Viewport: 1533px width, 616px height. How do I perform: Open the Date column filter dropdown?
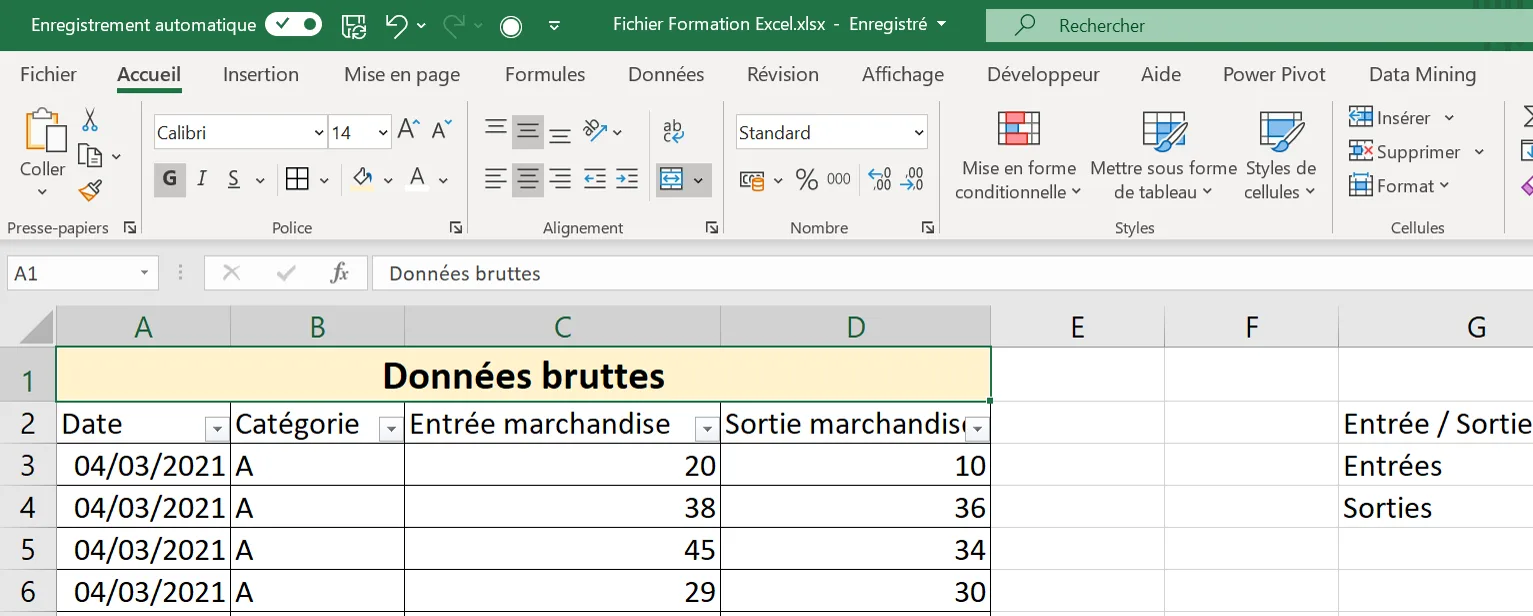(x=216, y=430)
